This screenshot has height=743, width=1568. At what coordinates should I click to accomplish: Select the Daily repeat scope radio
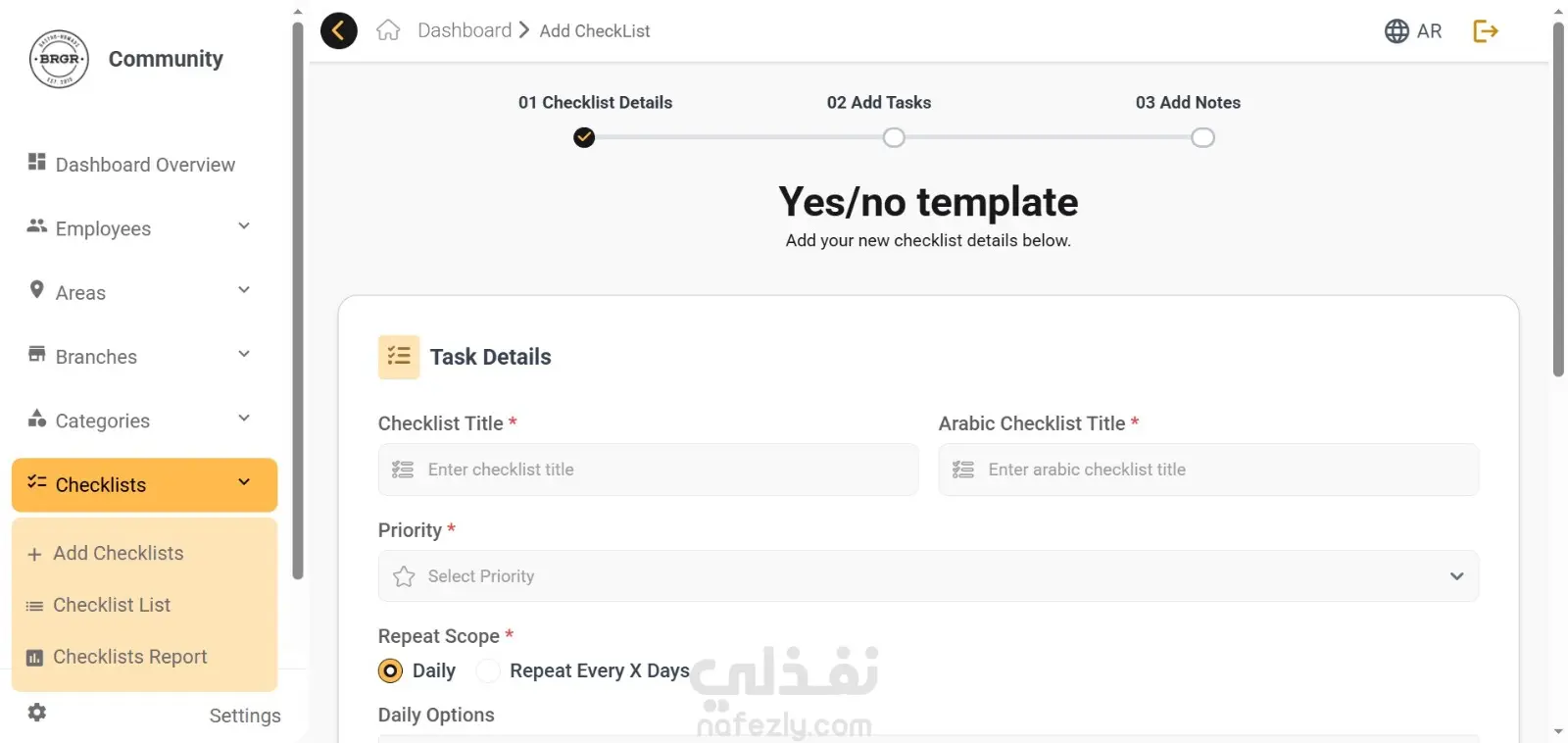point(390,670)
